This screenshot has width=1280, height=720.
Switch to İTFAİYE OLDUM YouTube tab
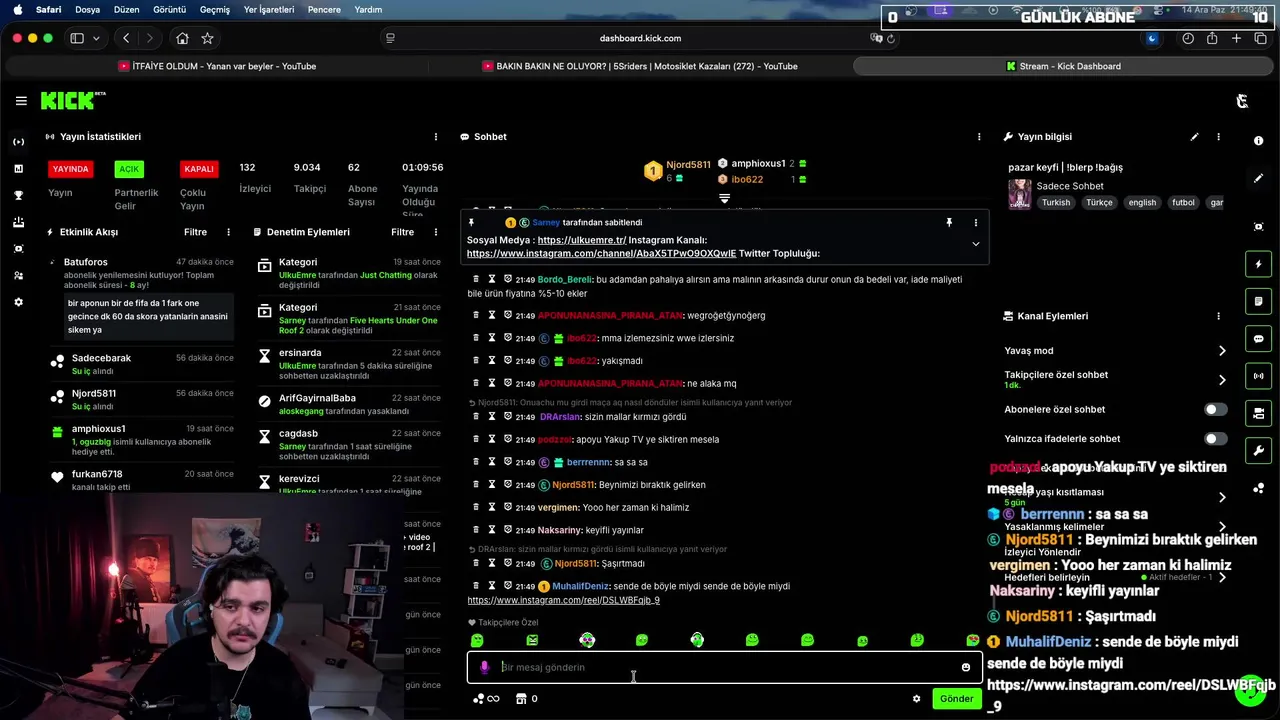(x=217, y=66)
